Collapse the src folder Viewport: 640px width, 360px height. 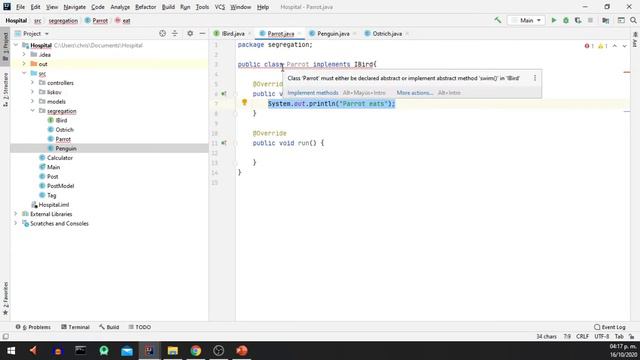(24, 73)
